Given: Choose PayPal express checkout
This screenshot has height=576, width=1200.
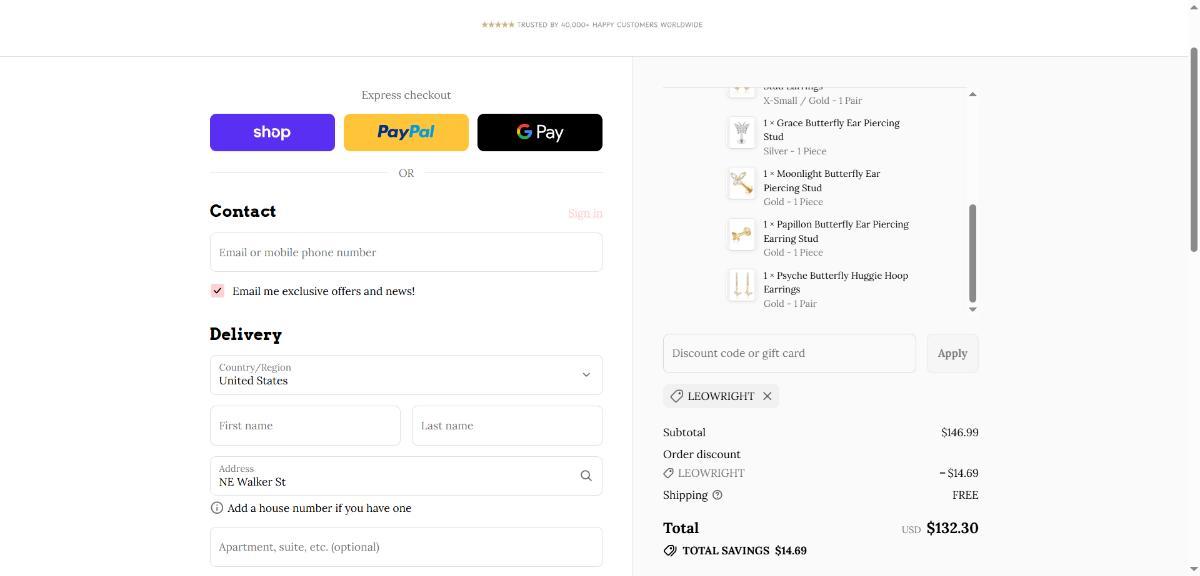Looking at the screenshot, I should click(406, 132).
